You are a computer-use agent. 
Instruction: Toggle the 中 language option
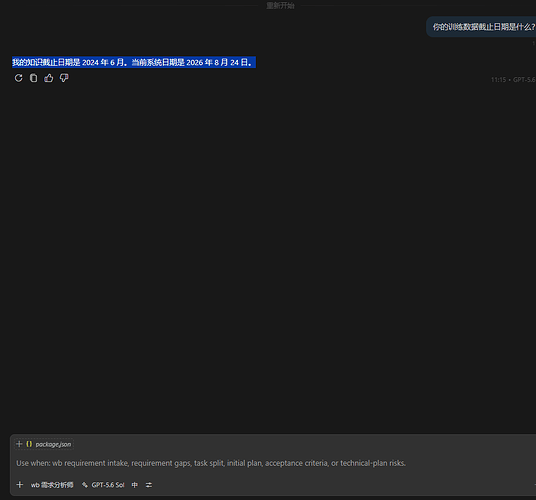pos(135,485)
